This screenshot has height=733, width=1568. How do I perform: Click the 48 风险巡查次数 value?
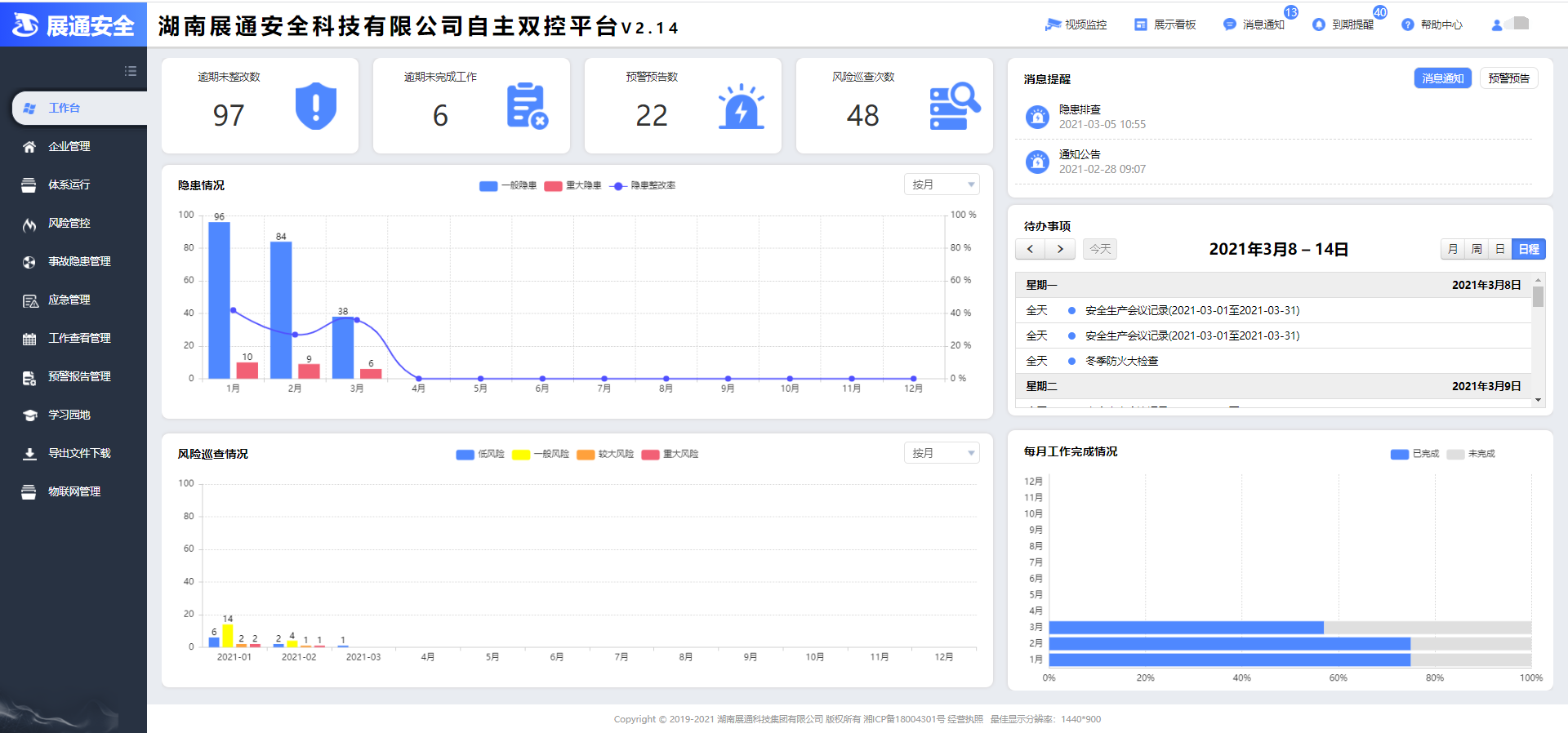pyautogui.click(x=862, y=116)
